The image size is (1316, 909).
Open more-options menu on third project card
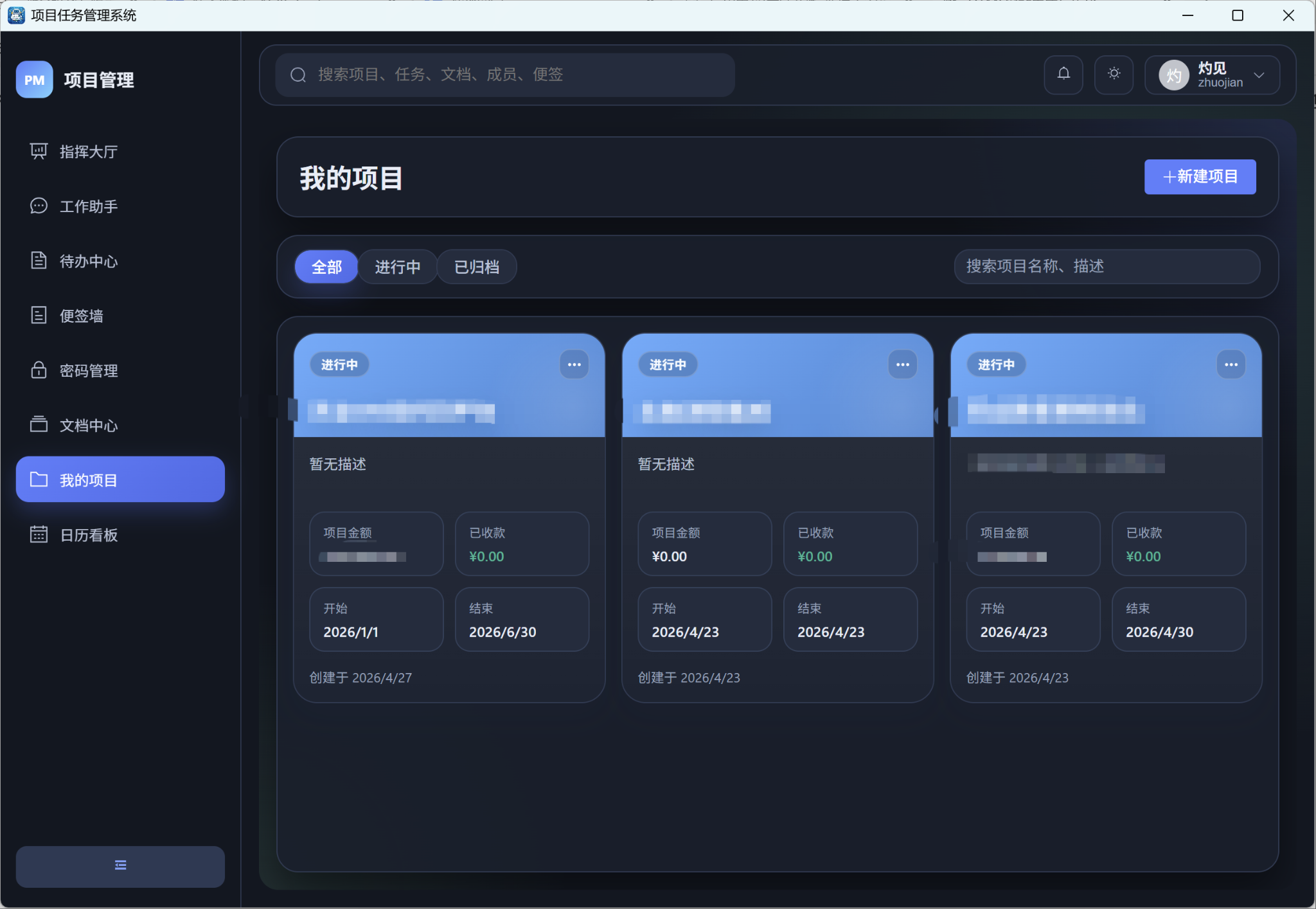(x=1231, y=364)
